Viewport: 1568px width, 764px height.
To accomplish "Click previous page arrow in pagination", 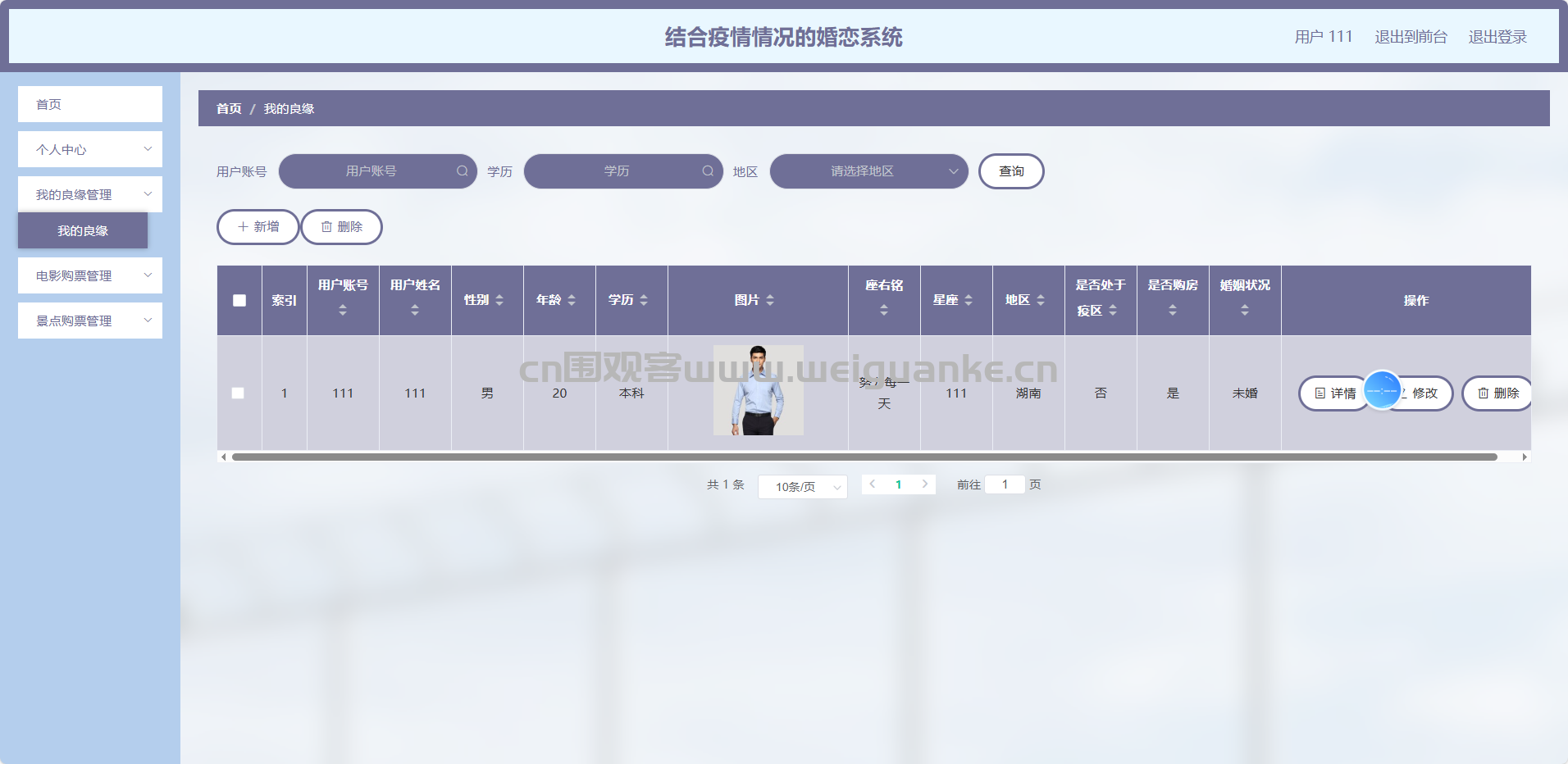I will pyautogui.click(x=873, y=484).
